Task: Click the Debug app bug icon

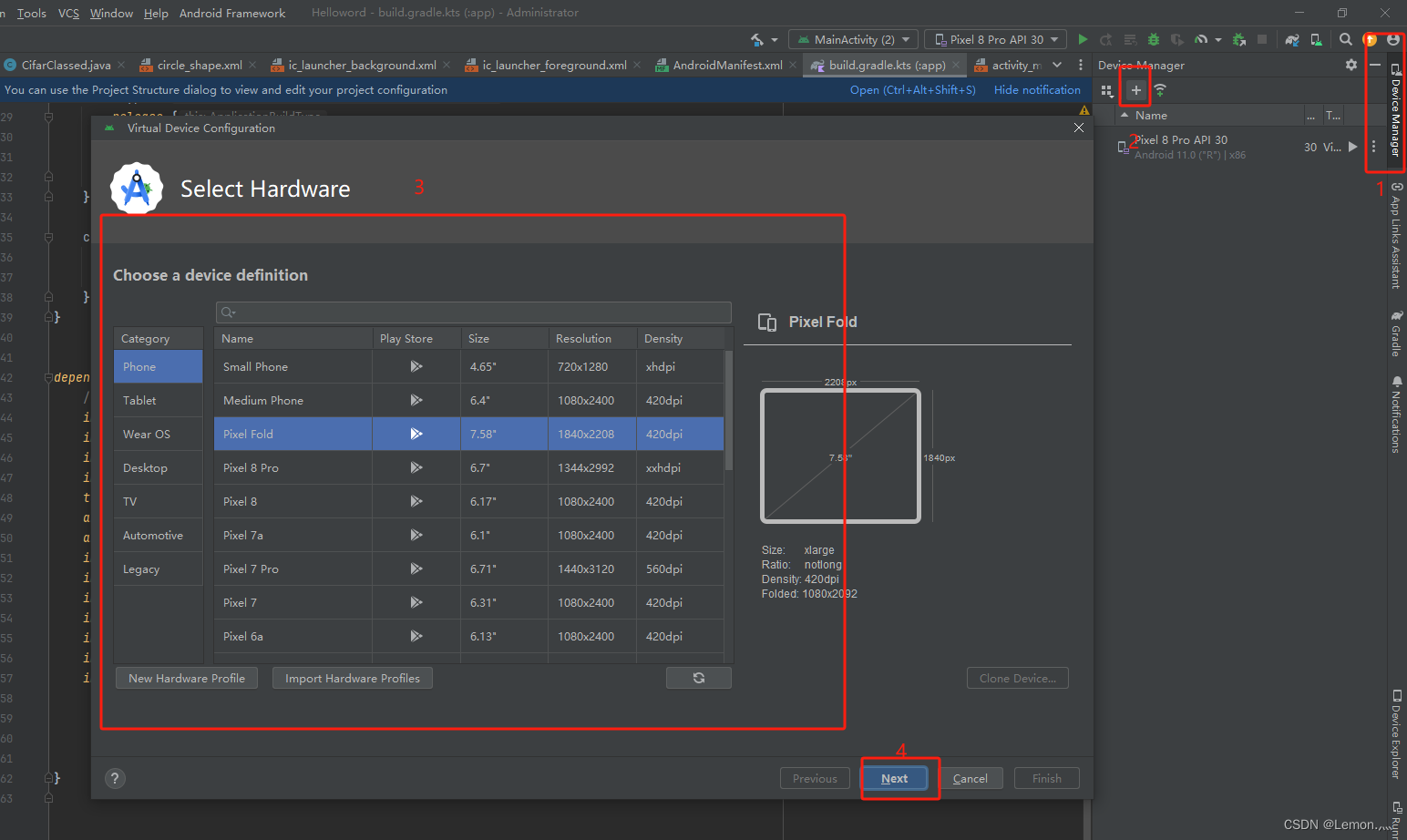Action: [1154, 39]
